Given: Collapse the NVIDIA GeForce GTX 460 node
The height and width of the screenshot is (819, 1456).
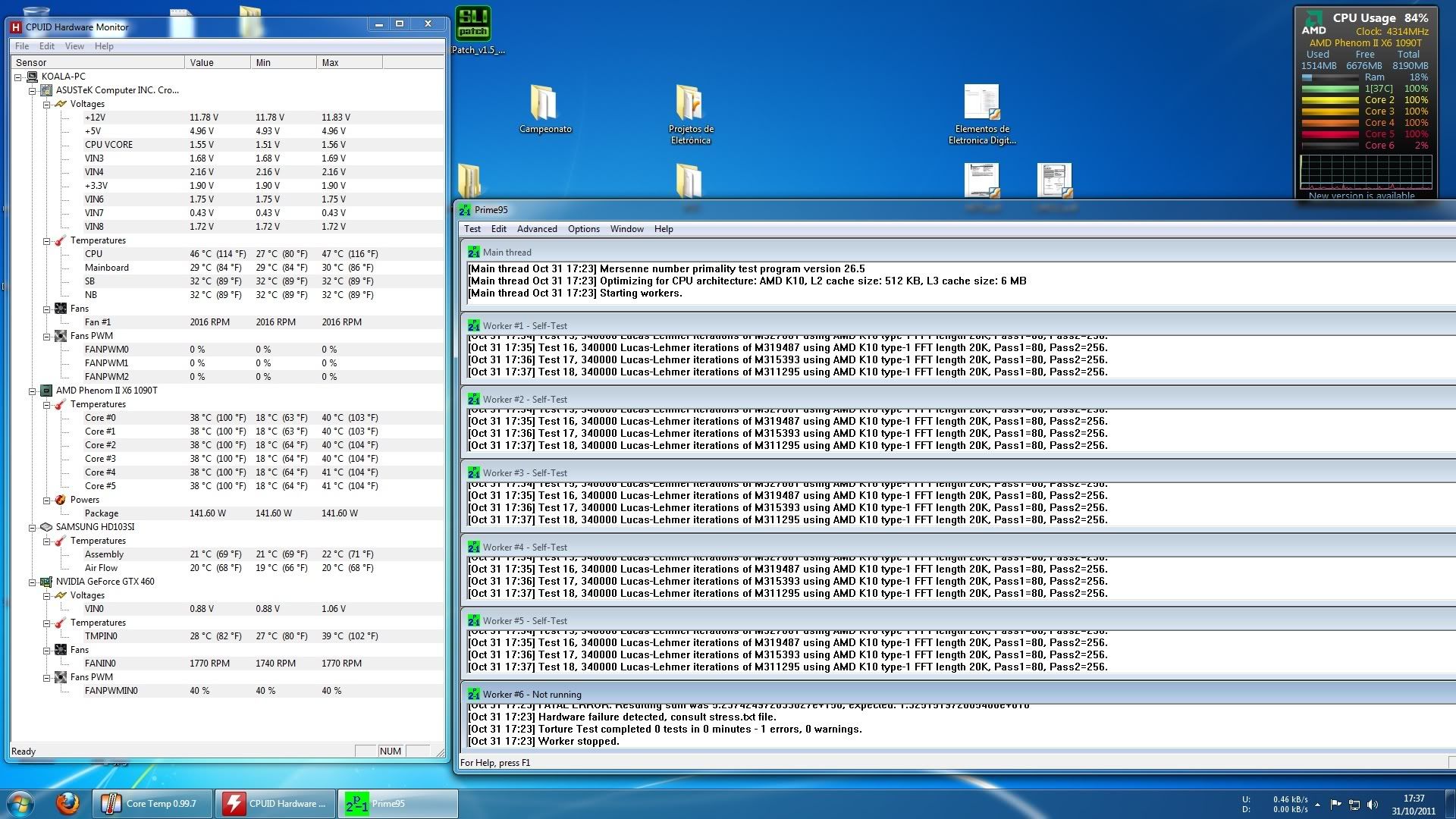Looking at the screenshot, I should tap(31, 582).
